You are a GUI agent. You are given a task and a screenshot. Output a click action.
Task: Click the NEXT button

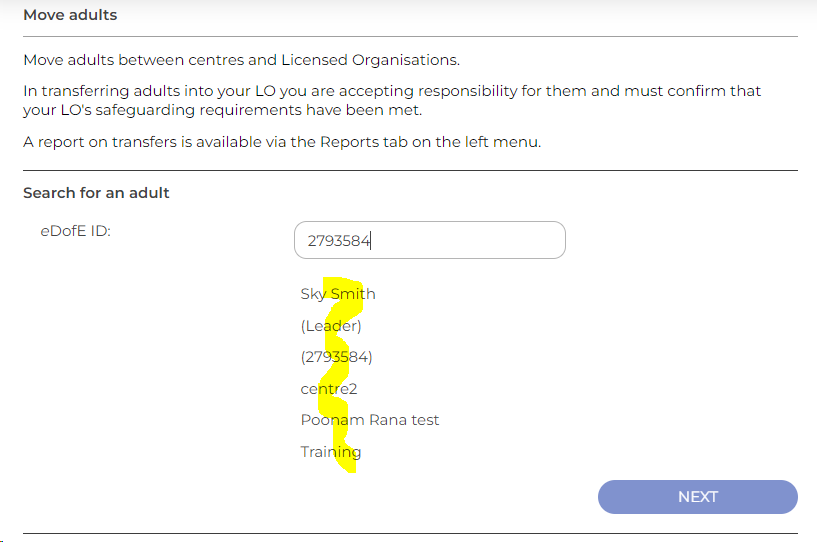[698, 497]
